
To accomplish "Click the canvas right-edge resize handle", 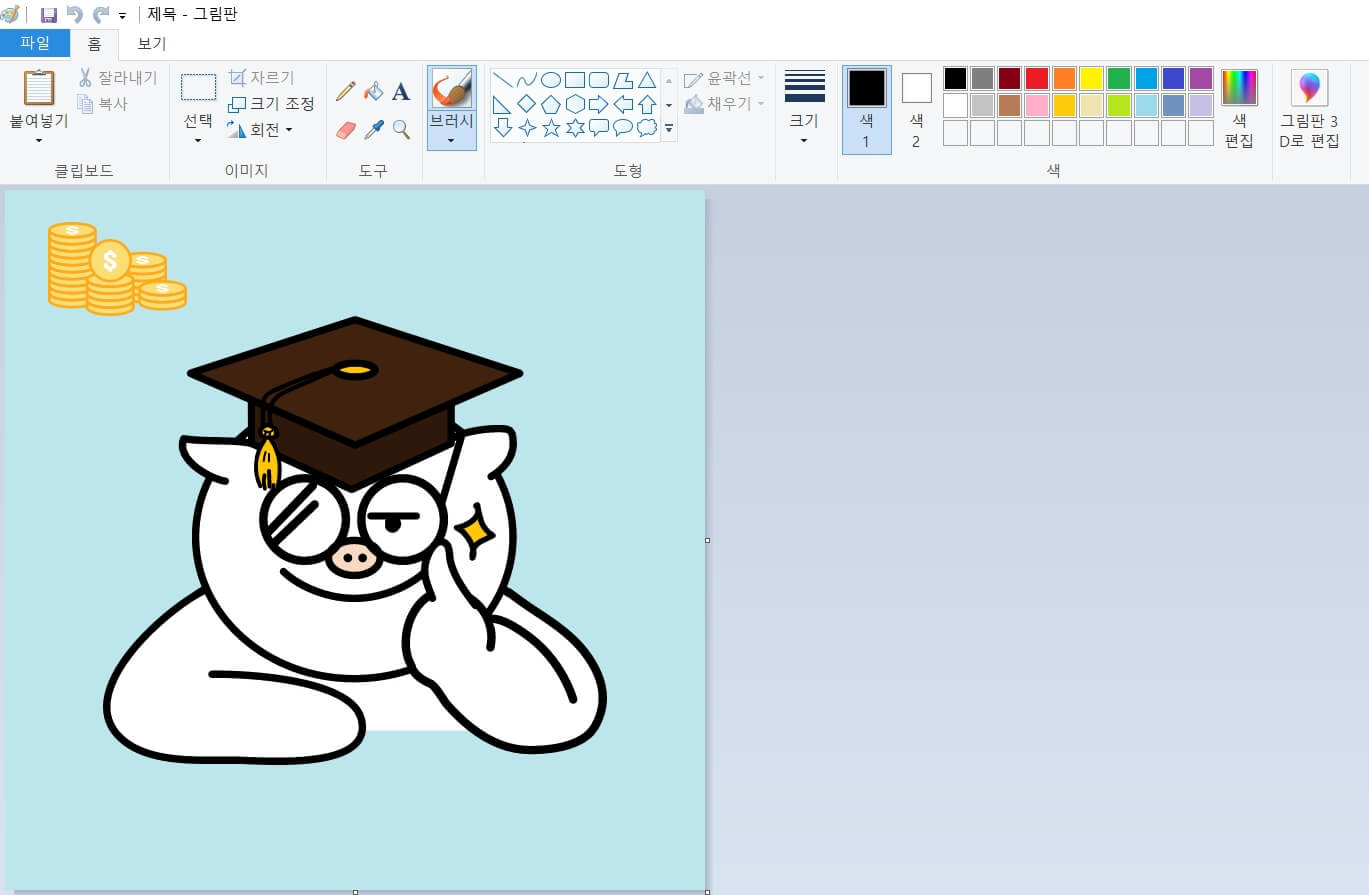I will [x=708, y=540].
